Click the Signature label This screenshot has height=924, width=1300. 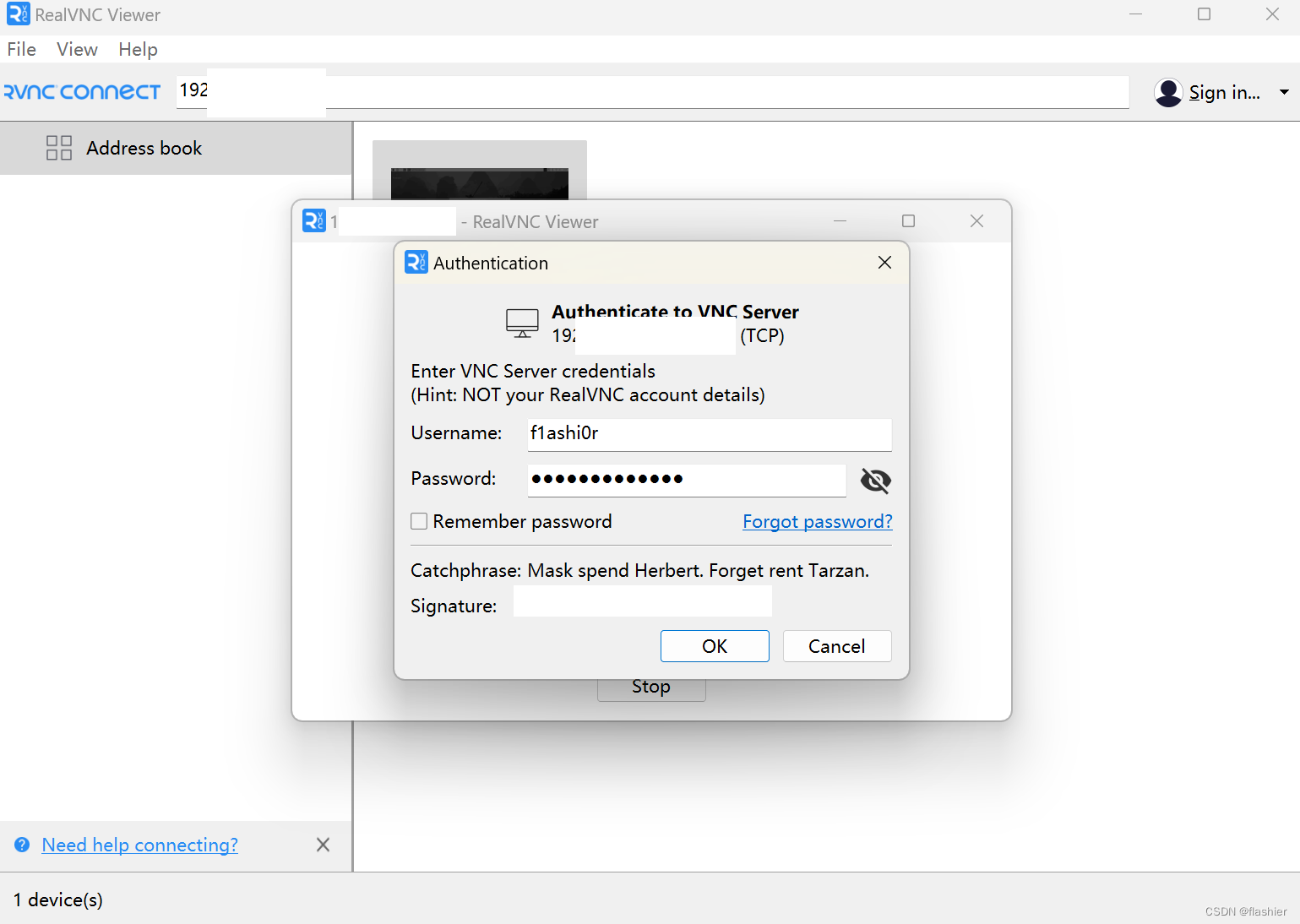(454, 606)
